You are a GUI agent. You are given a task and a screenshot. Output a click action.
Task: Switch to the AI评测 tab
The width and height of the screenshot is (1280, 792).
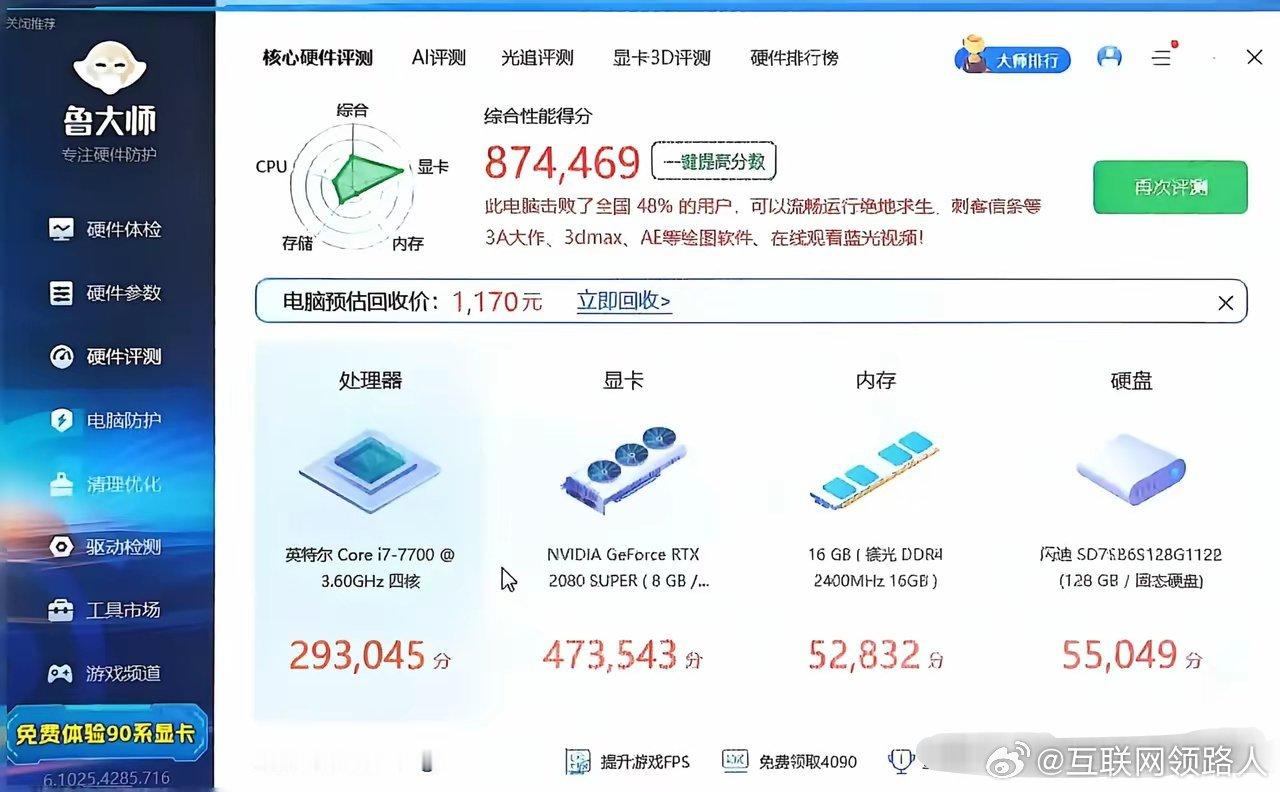point(439,58)
